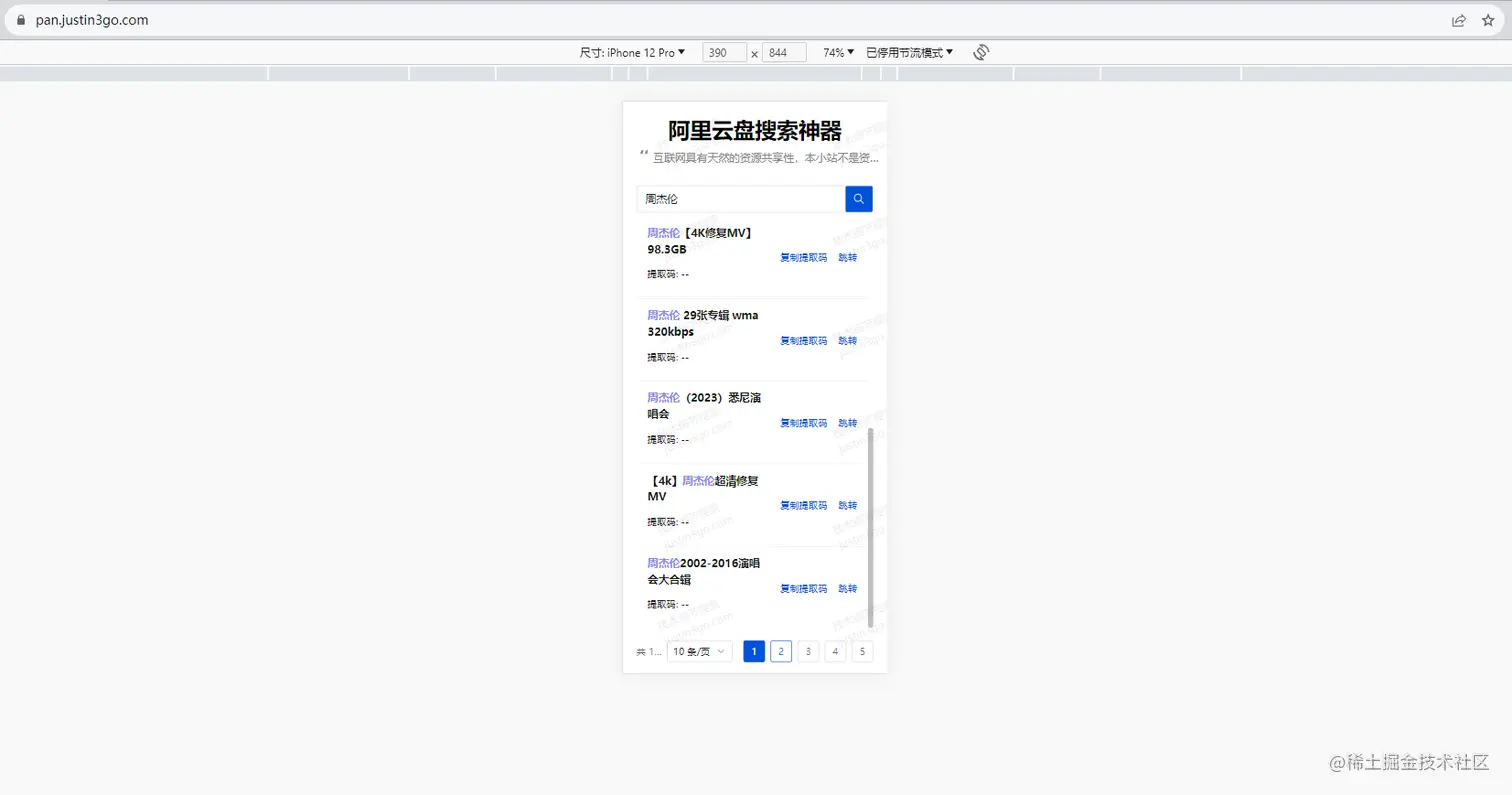Click the address bar URL pan.justin3go.com
The height and width of the screenshot is (795, 1512).
click(92, 20)
